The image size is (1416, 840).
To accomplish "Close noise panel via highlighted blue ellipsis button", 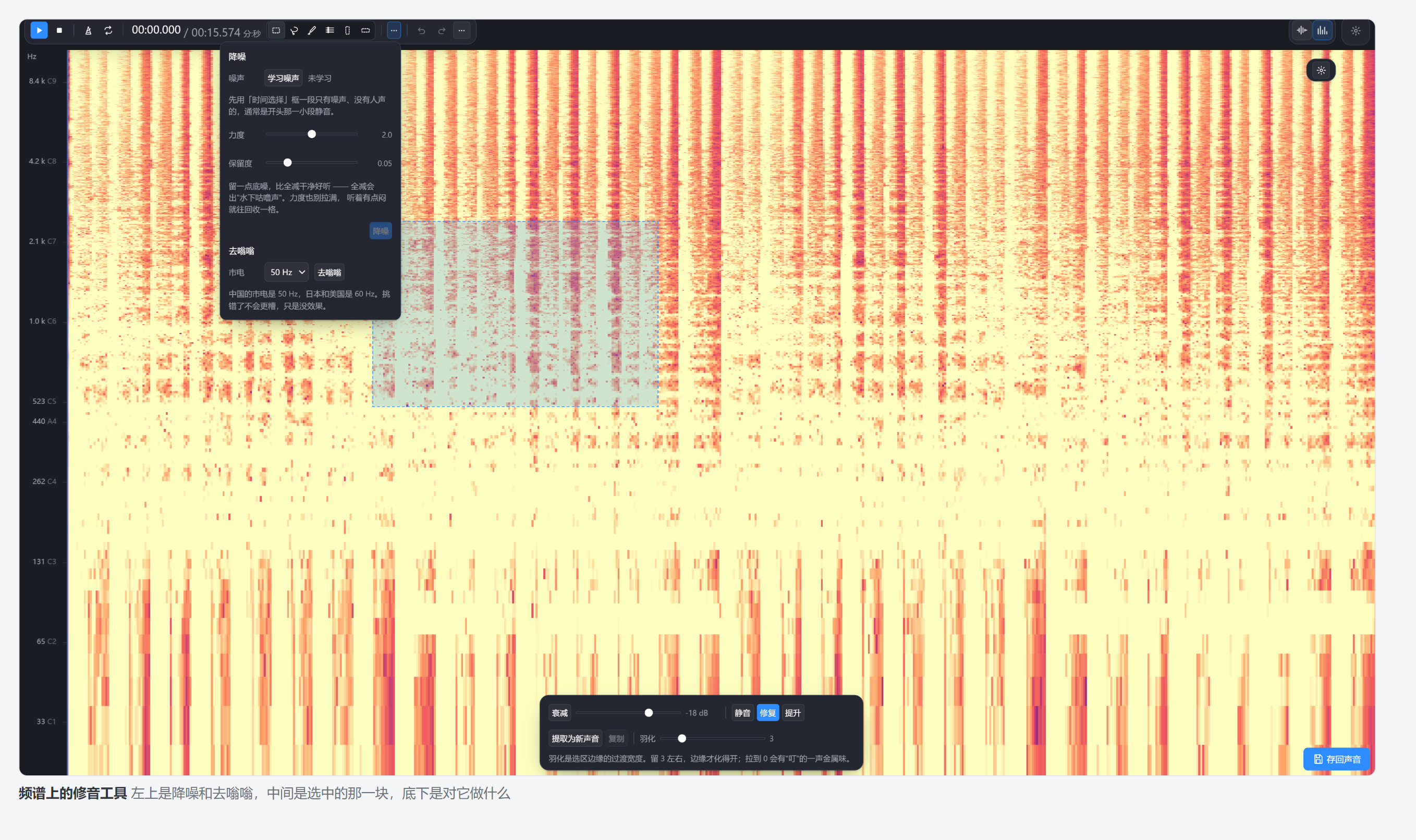I will click(394, 31).
